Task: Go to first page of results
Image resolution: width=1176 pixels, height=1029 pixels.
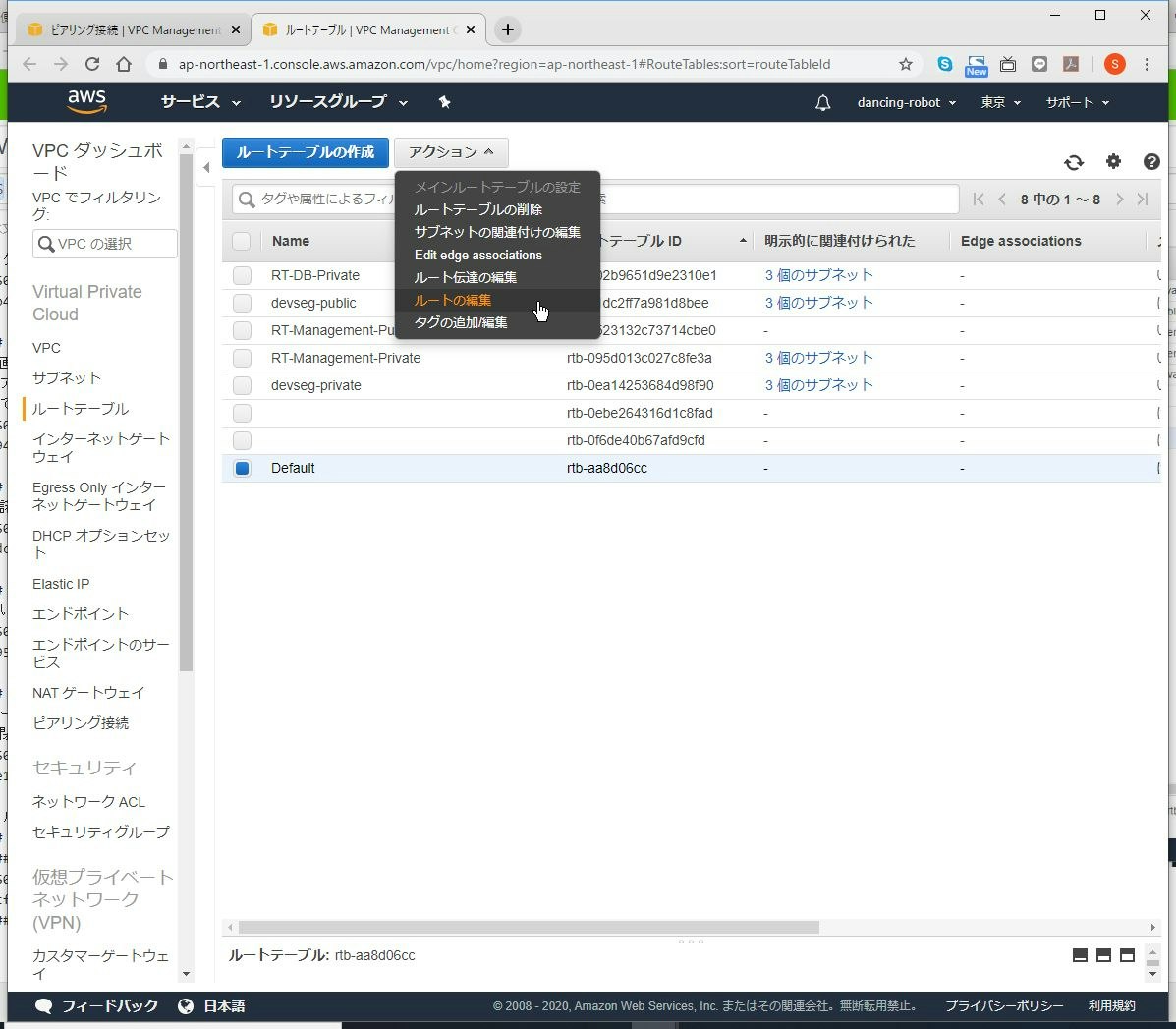Action: (978, 199)
